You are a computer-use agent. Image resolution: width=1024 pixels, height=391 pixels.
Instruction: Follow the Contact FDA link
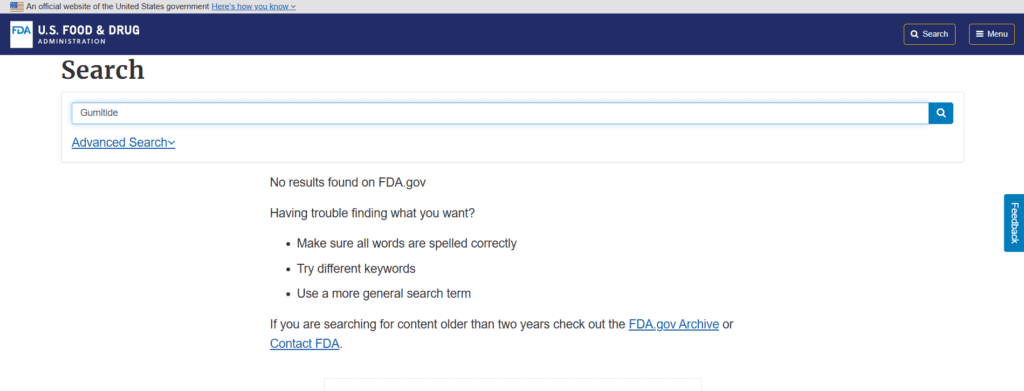305,344
